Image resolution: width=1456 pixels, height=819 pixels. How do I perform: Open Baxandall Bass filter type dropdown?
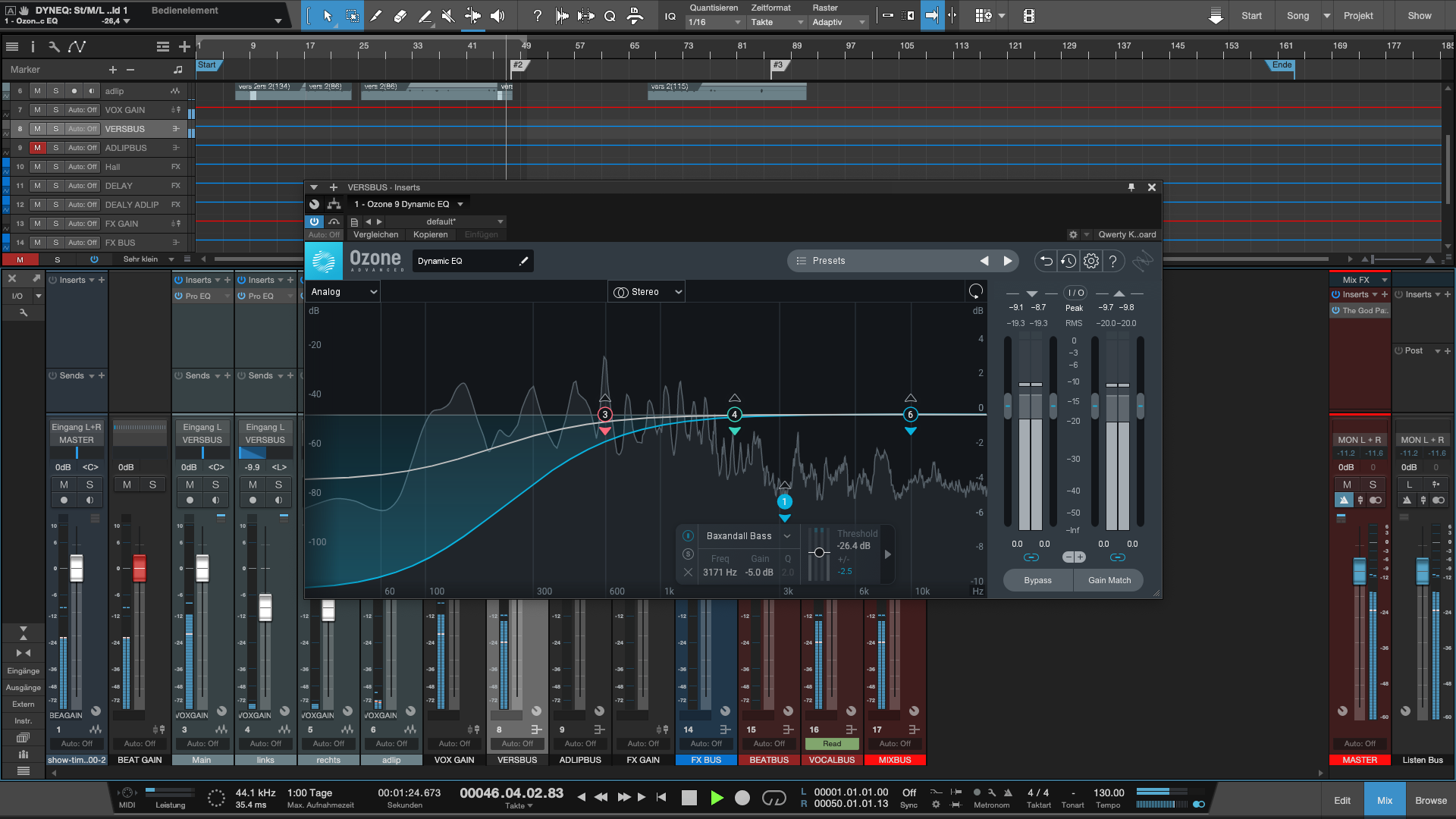[x=748, y=536]
